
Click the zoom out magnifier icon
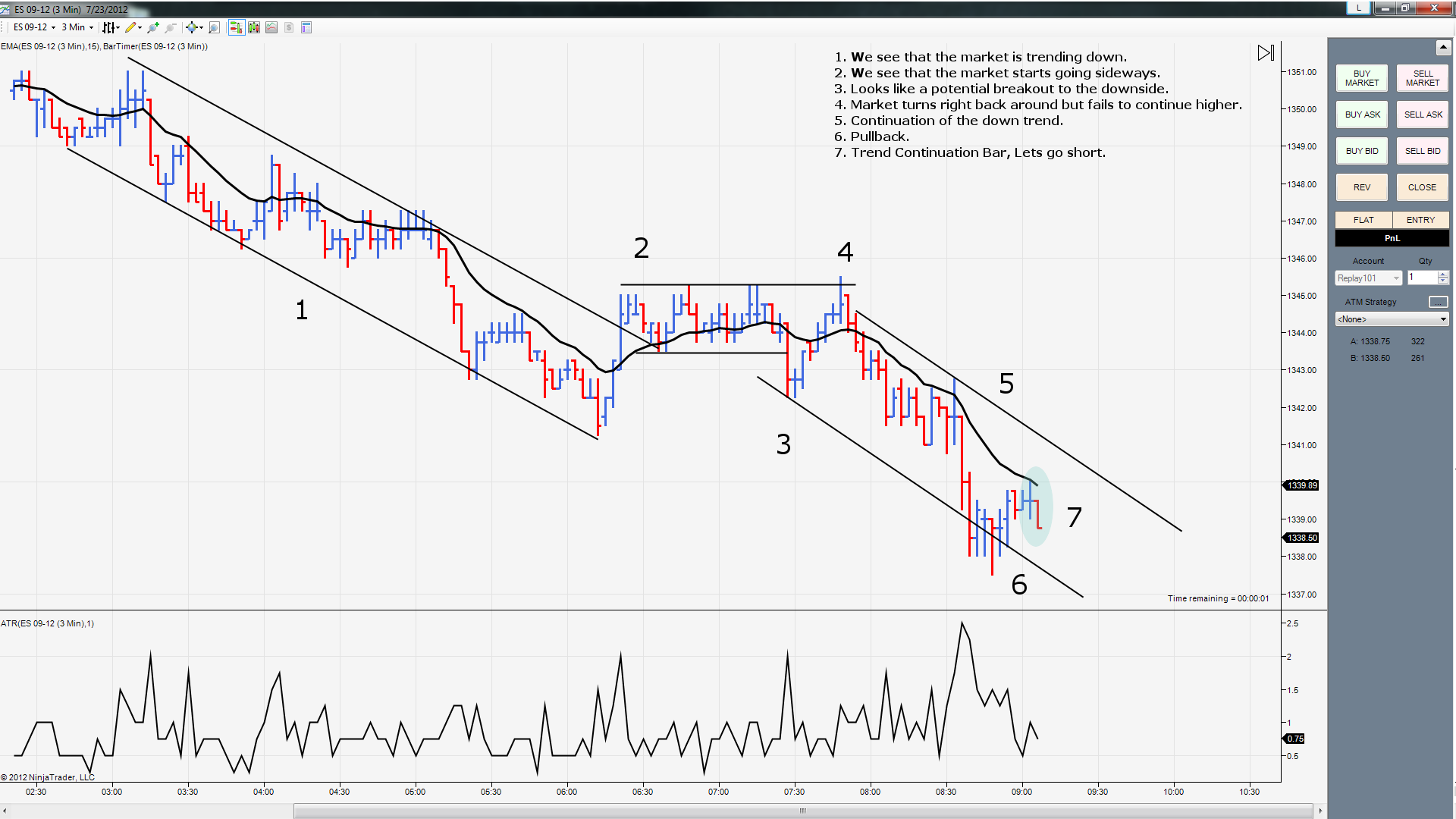171,27
